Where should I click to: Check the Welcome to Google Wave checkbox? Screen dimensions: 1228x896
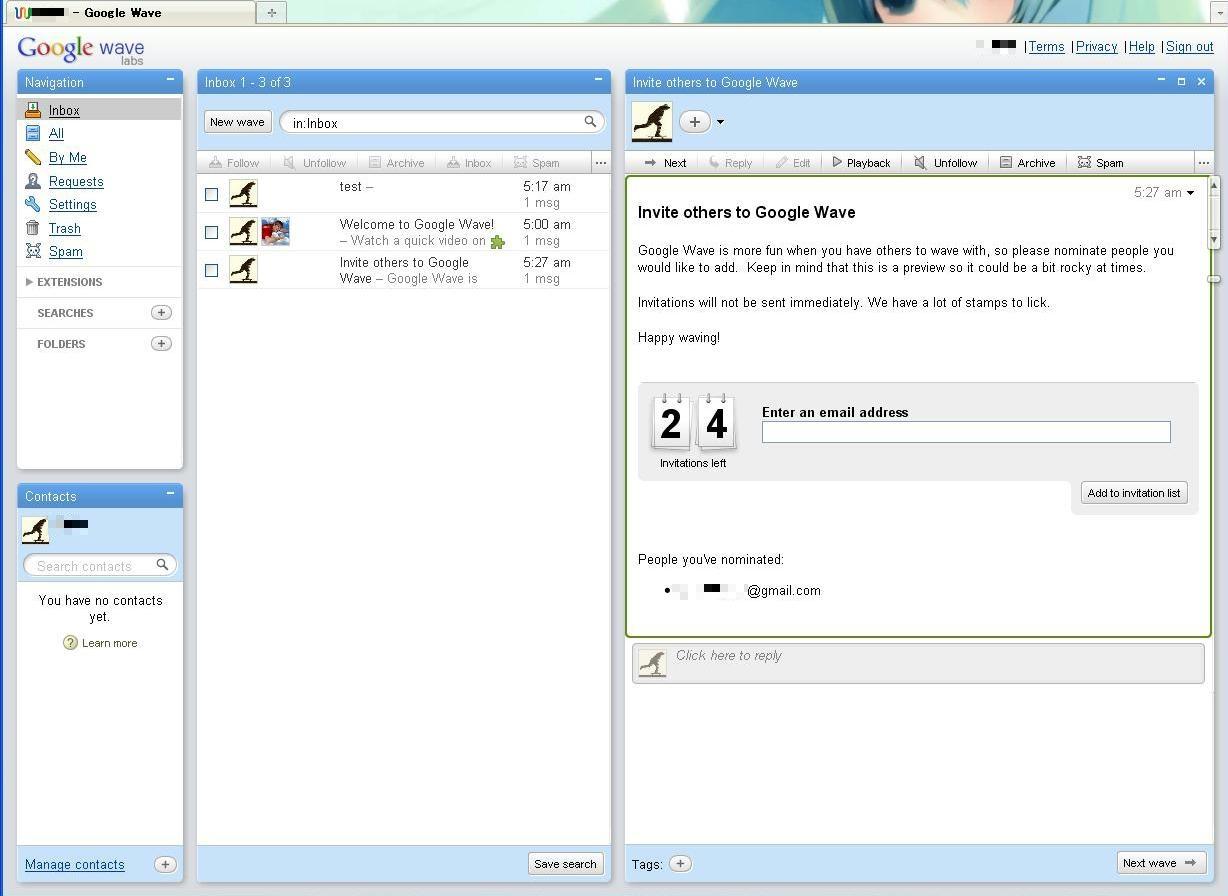coord(211,232)
